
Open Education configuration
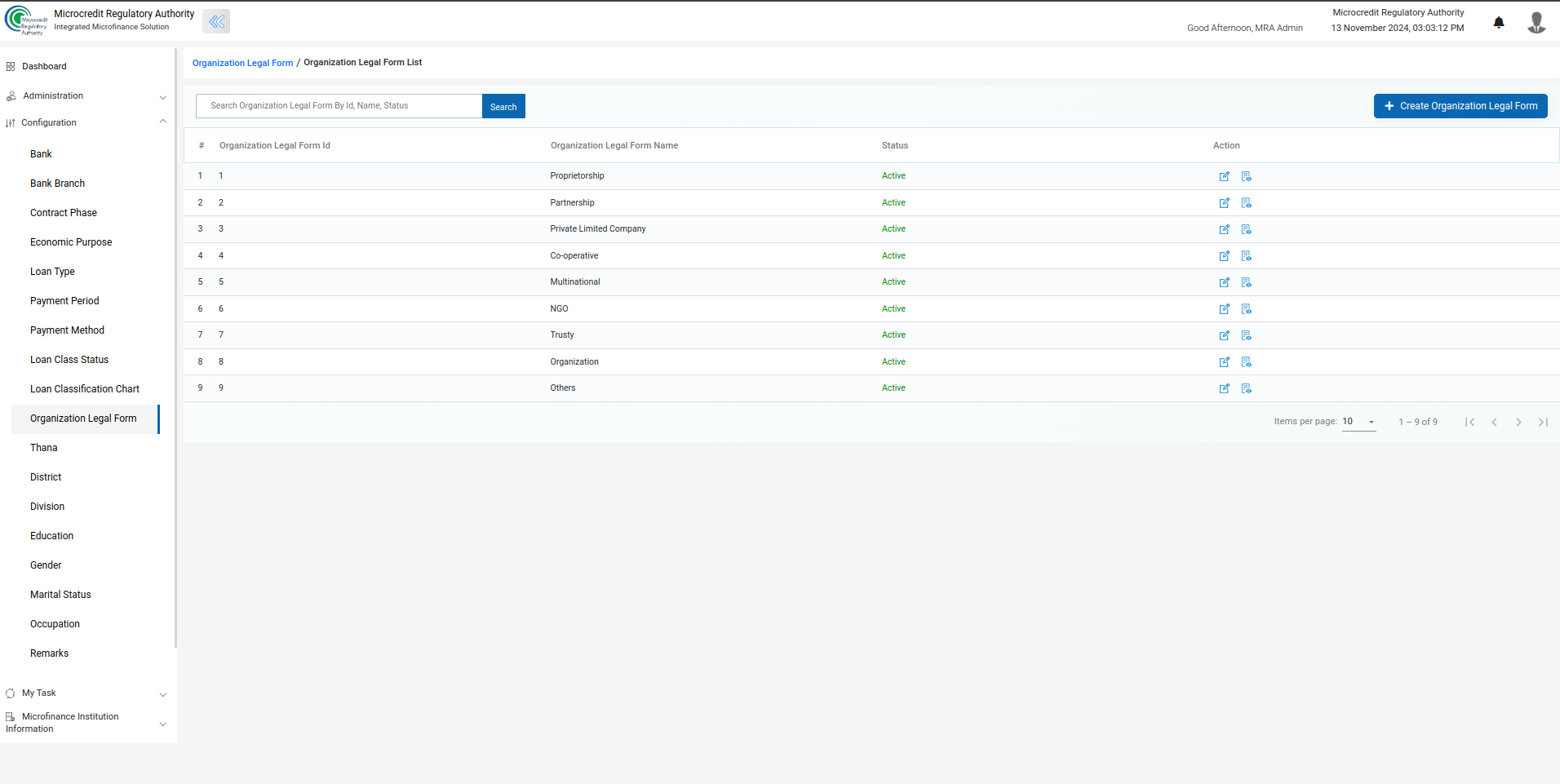click(51, 536)
